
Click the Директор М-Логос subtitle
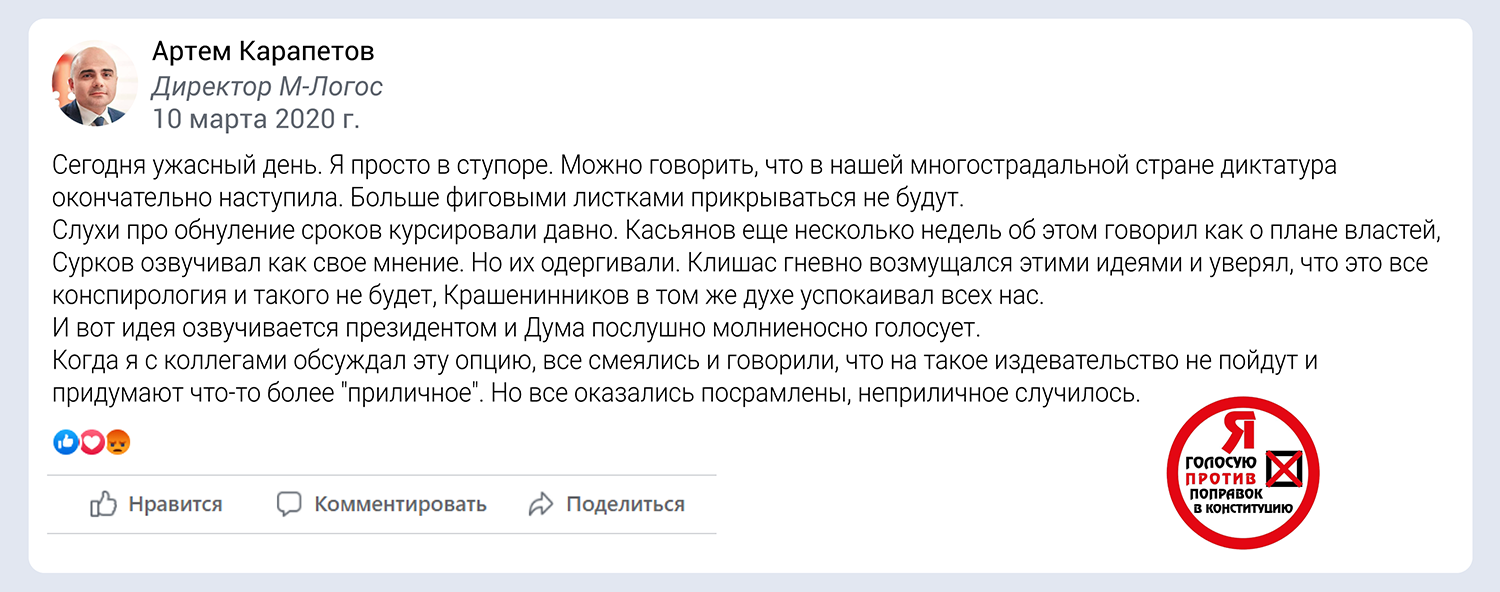point(267,87)
